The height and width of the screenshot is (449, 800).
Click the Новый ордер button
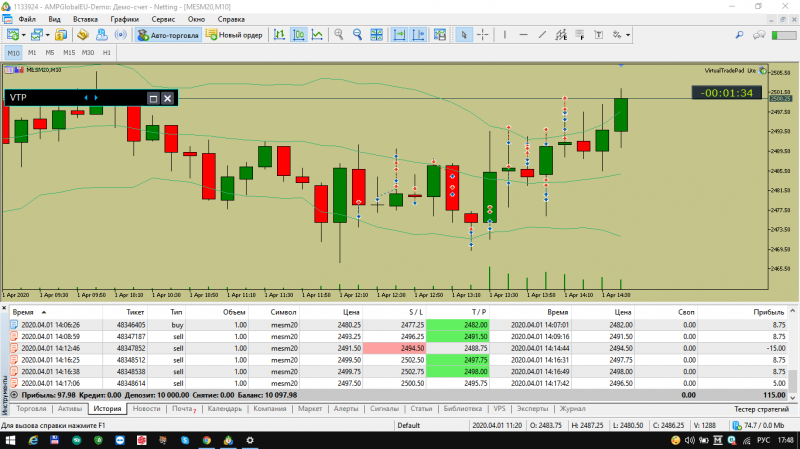(x=235, y=35)
